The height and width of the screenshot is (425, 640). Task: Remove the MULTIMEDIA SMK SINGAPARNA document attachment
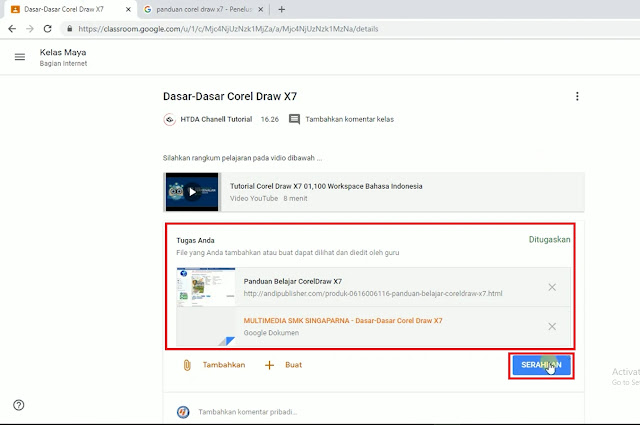tap(552, 327)
